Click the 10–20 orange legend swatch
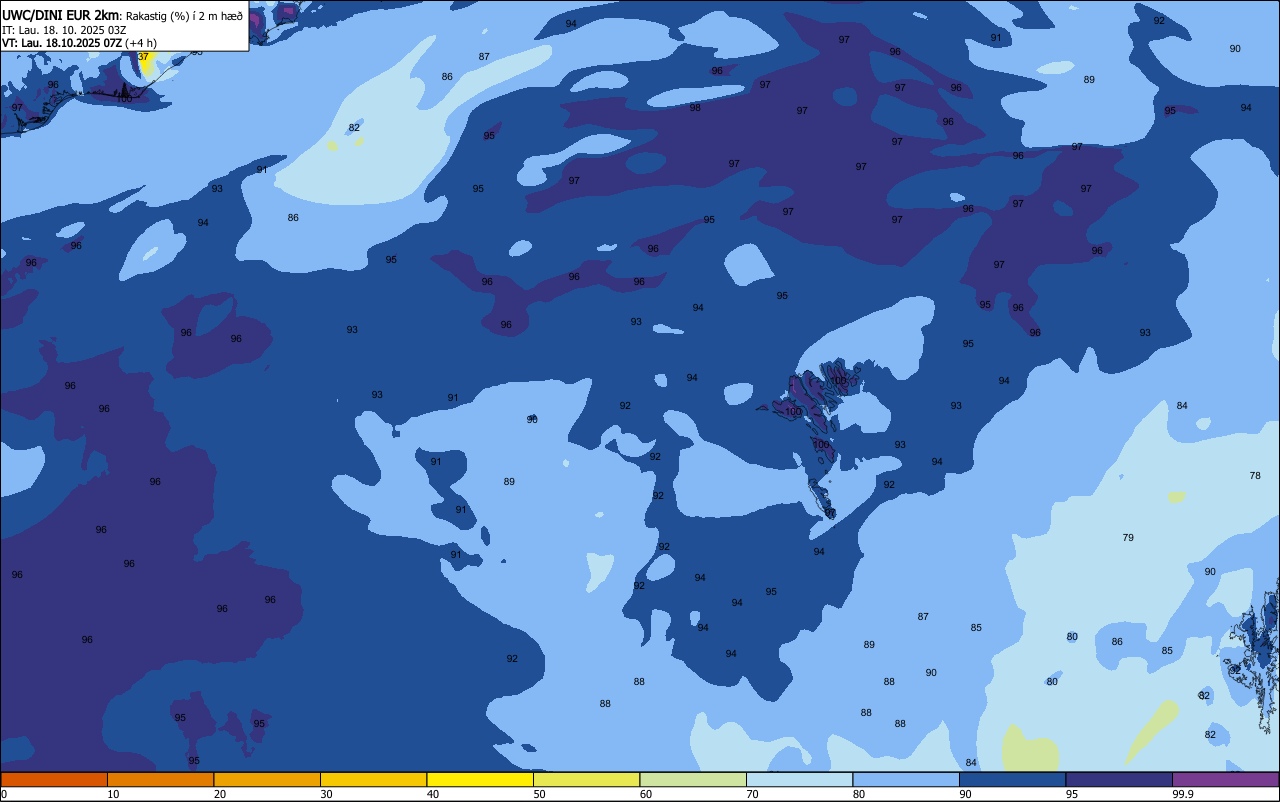This screenshot has width=1280, height=802. 160,779
